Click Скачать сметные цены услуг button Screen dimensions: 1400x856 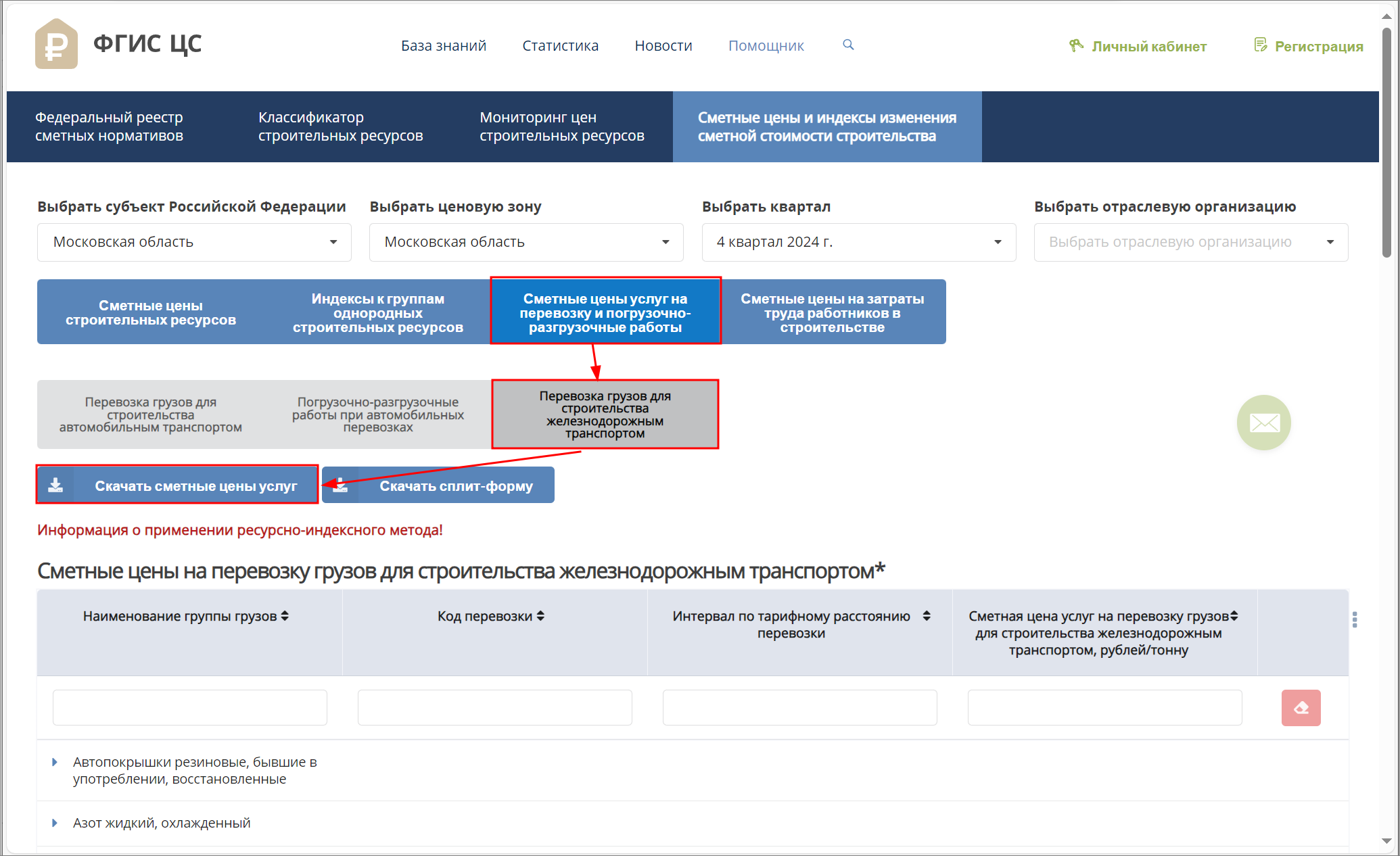click(x=177, y=485)
